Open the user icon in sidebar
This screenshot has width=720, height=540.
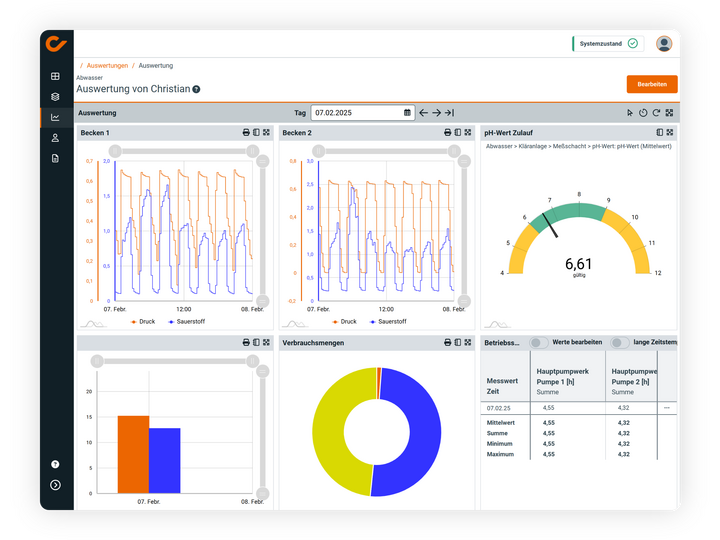[55, 138]
